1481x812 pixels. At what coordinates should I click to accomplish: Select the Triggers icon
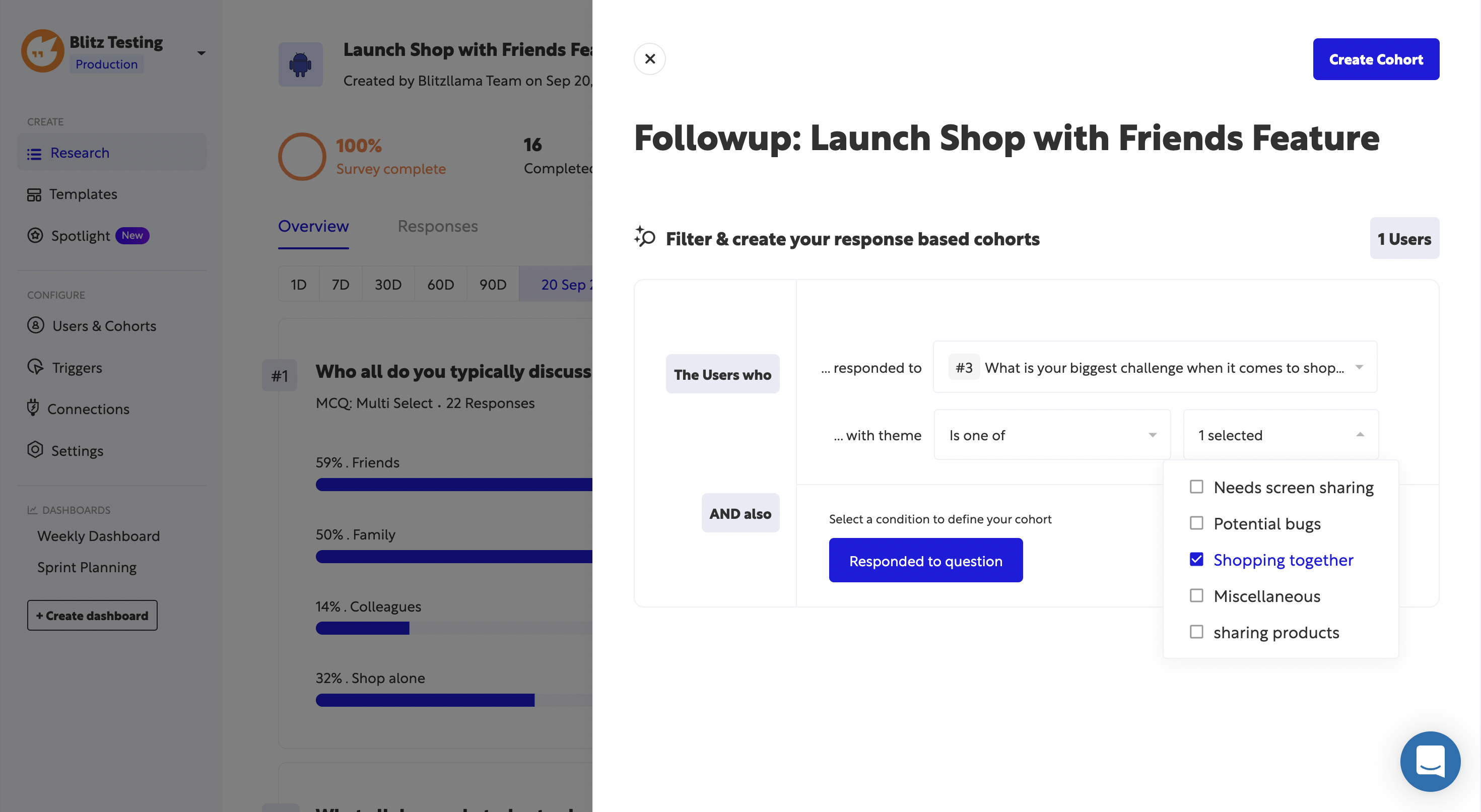(x=35, y=367)
